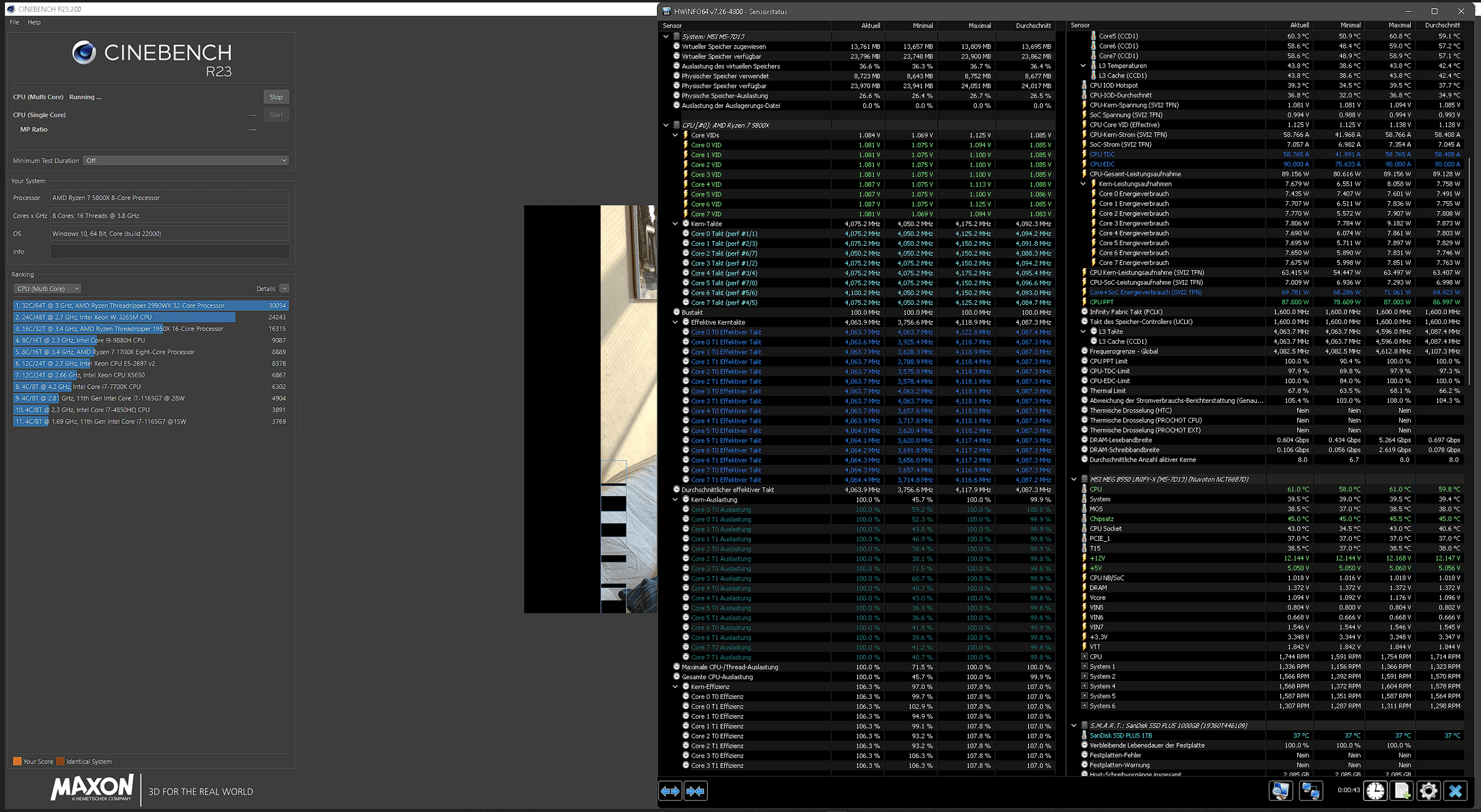Screen dimensions: 1481x812
Task: Select ranking entry Intel Xeon W-3265M CPU
Action: (x=151, y=317)
